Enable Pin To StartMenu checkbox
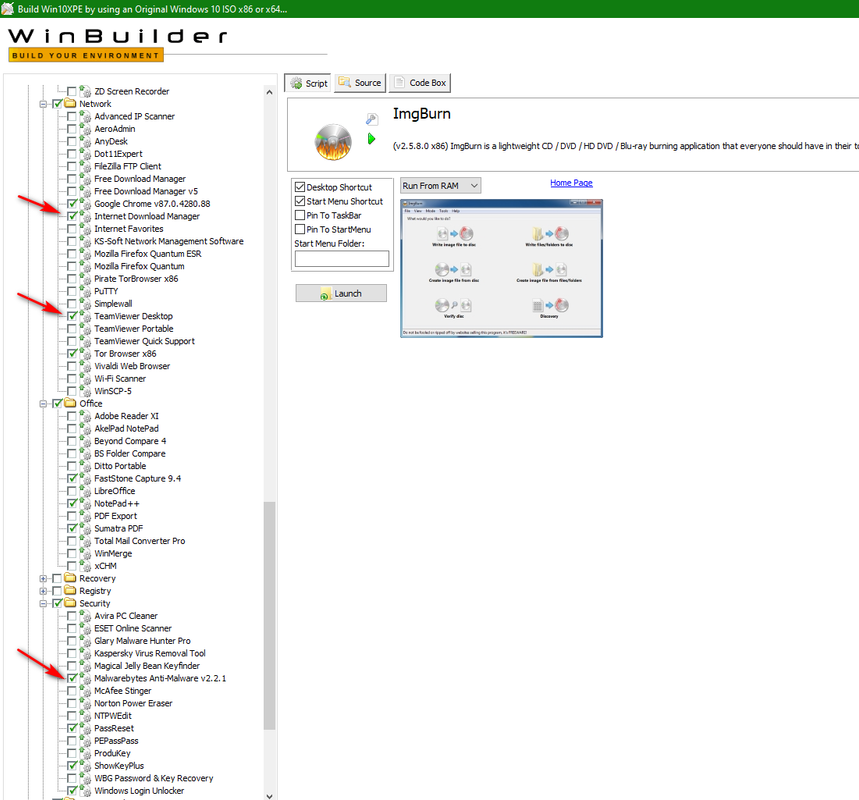859x800 pixels. 300,230
